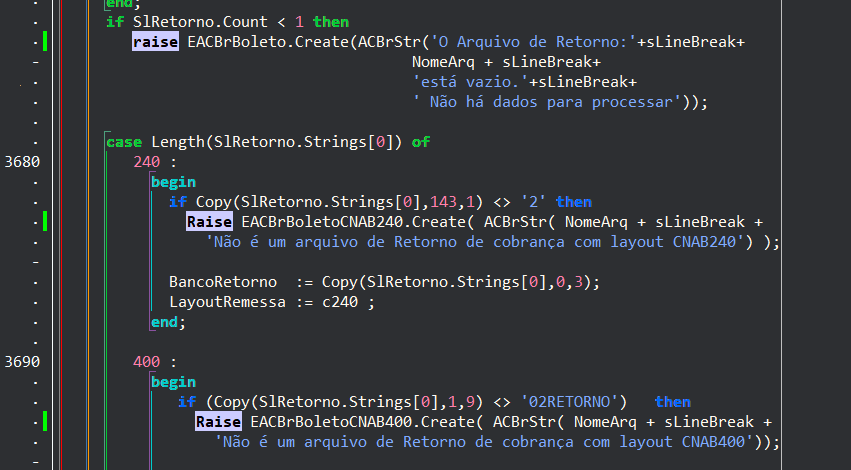Click 'then' after 'SlRetorno.Count < 1'

[331, 22]
